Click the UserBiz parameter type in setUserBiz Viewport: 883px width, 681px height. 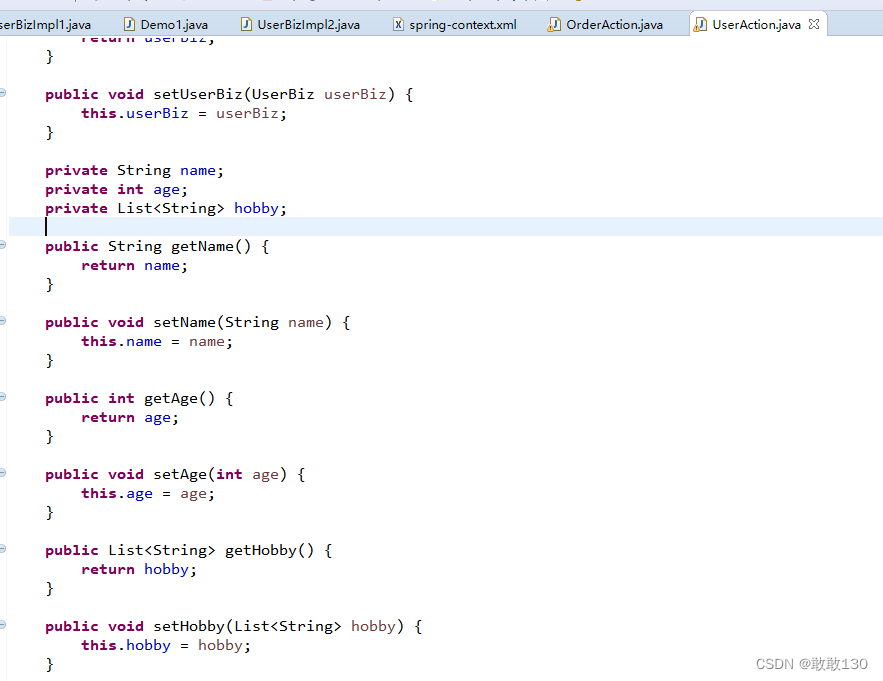coord(283,94)
